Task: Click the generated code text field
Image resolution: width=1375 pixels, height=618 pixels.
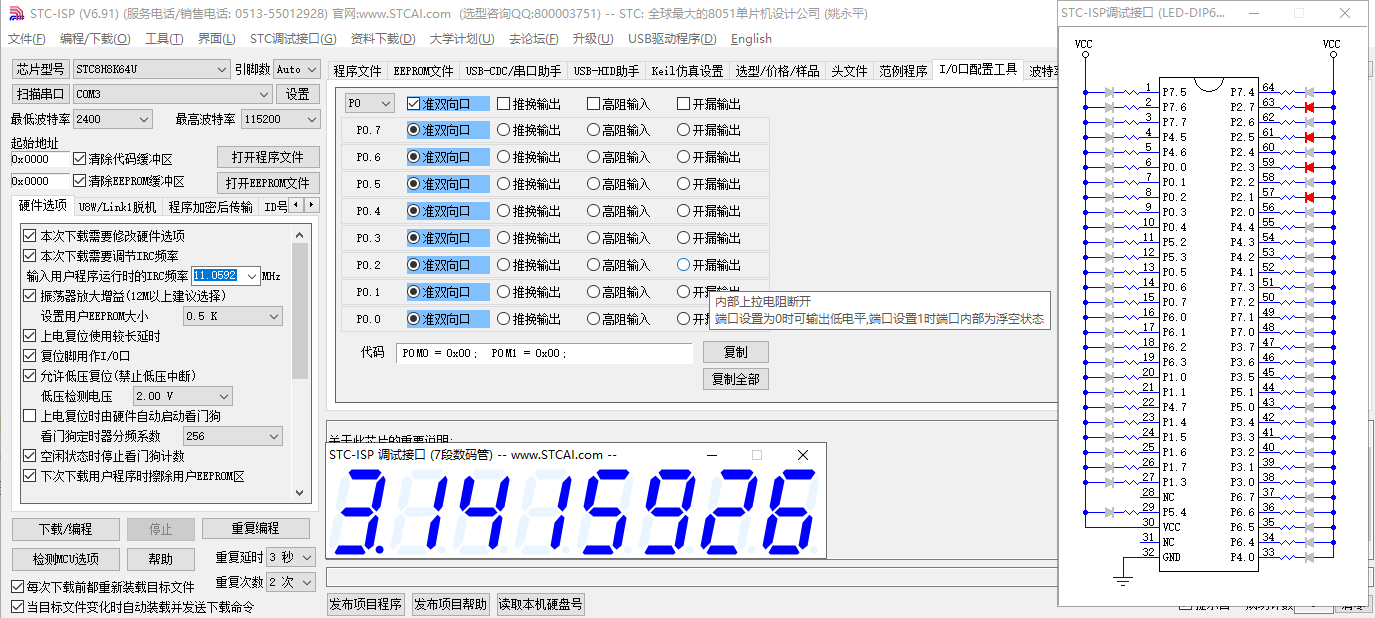Action: tap(543, 353)
